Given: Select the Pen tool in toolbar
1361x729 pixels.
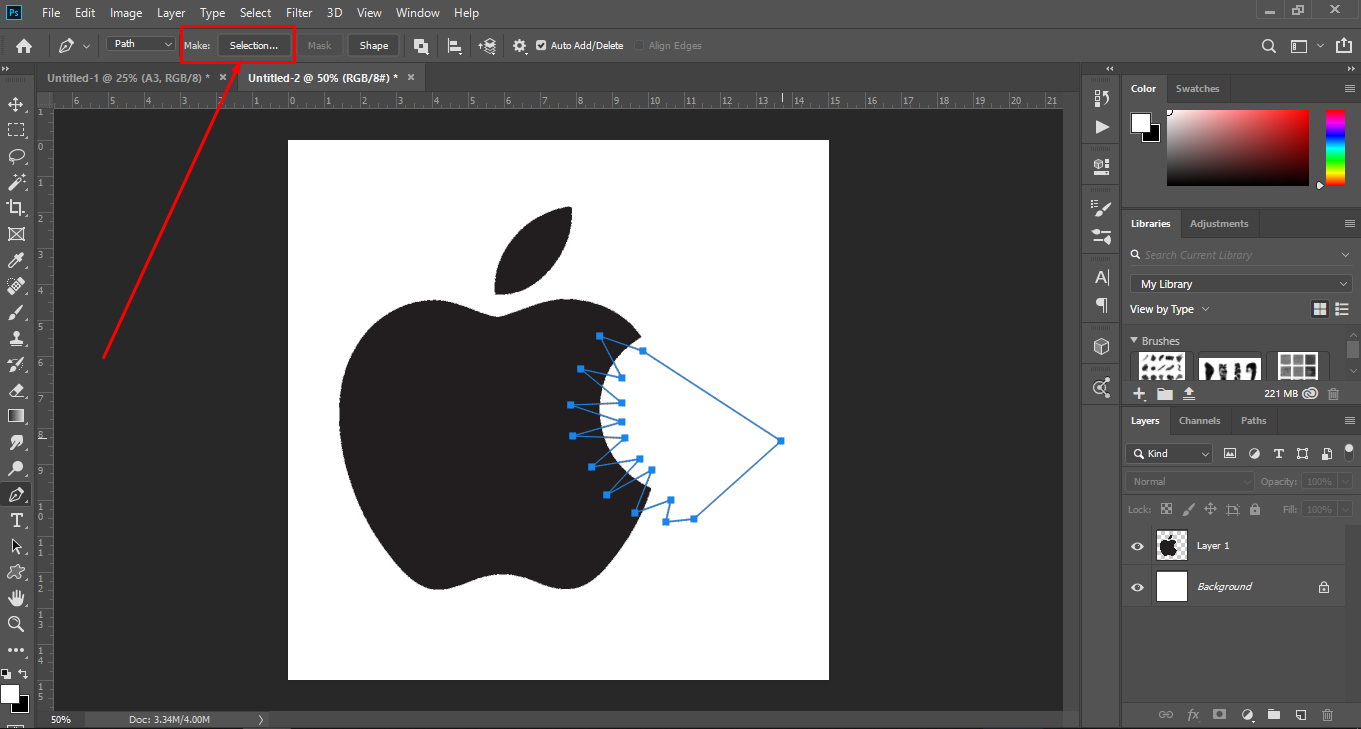Looking at the screenshot, I should [16, 494].
